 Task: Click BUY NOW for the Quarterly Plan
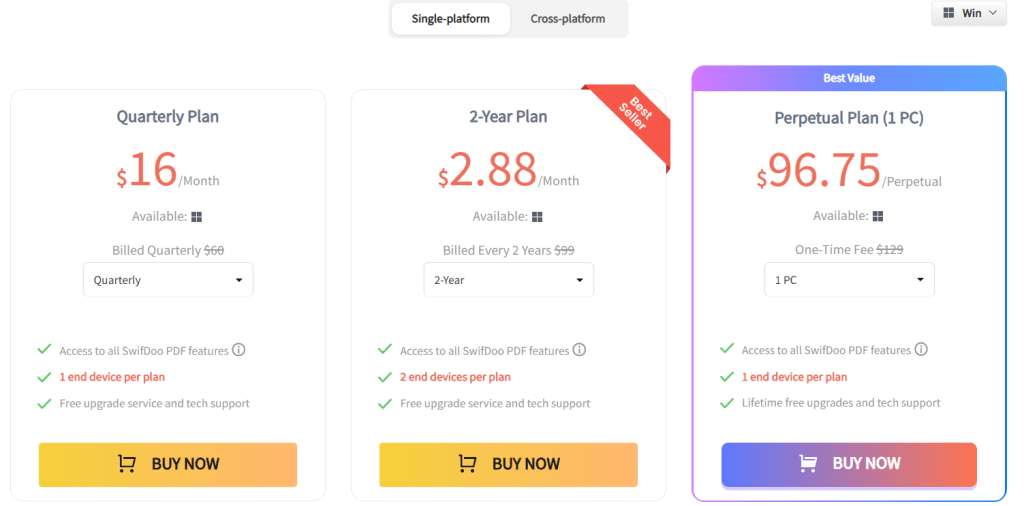(168, 464)
